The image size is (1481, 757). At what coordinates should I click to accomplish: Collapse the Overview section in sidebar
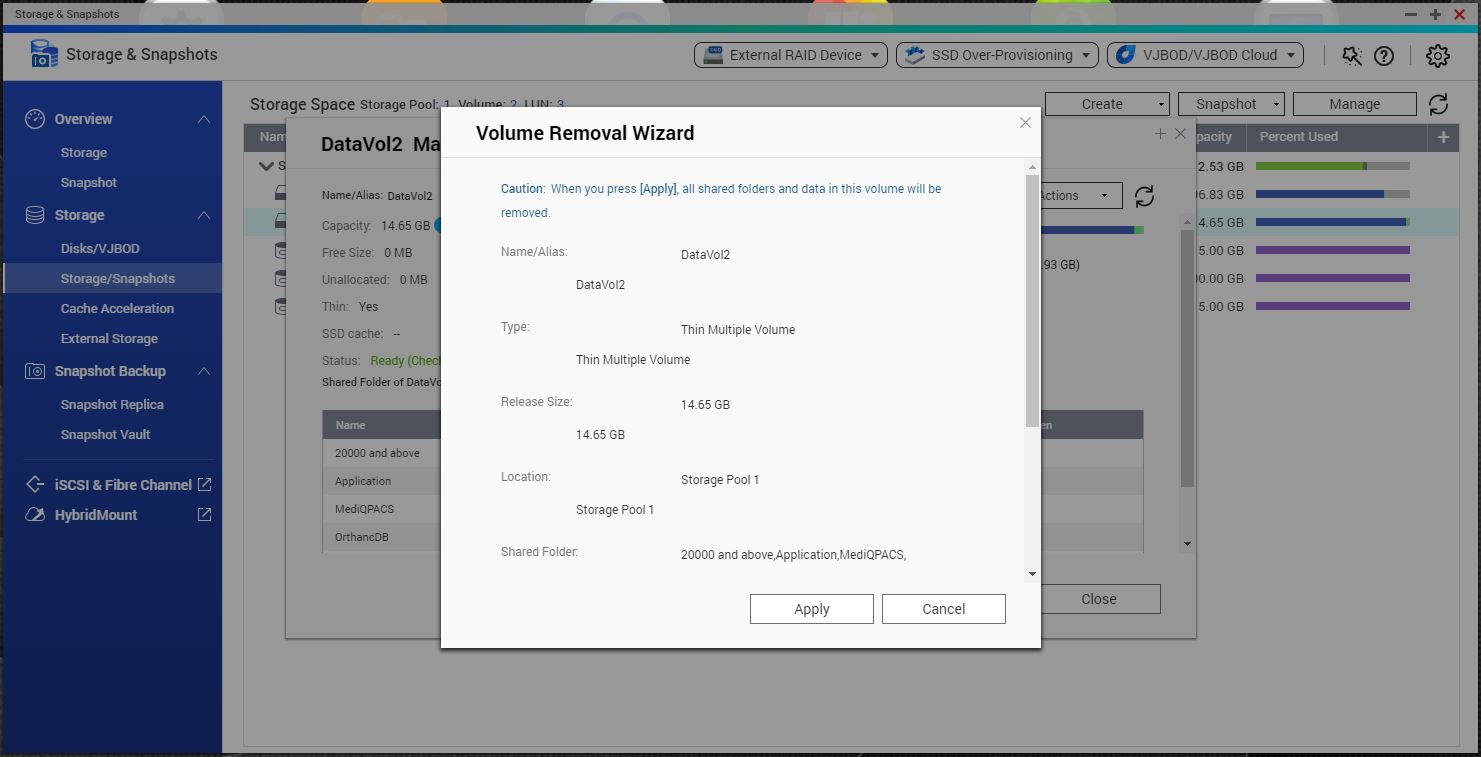(204, 119)
